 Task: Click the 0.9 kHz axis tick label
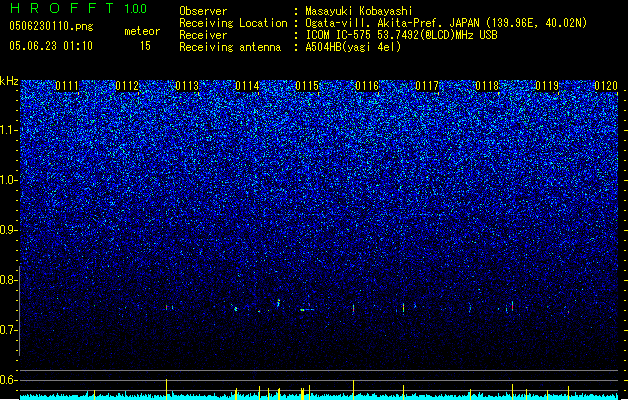(9, 230)
